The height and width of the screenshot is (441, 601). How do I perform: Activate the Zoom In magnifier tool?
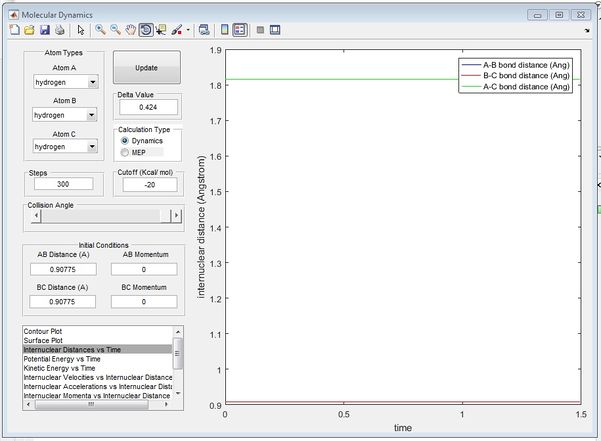100,30
